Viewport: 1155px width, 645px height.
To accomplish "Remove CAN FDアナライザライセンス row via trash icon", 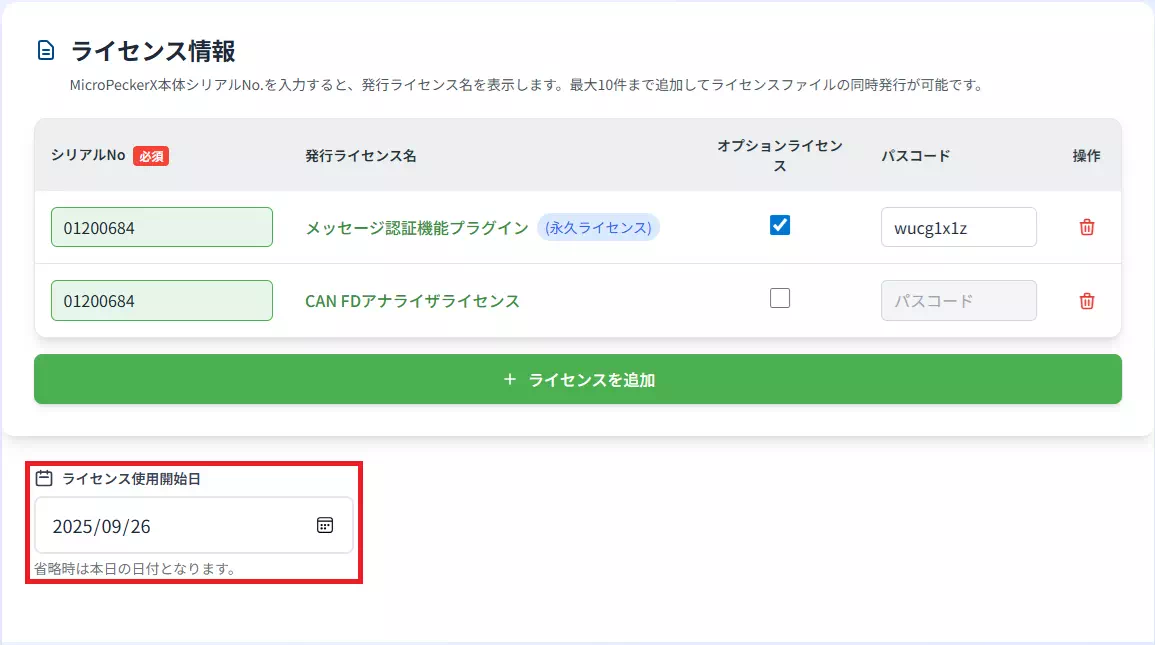I will tap(1087, 300).
